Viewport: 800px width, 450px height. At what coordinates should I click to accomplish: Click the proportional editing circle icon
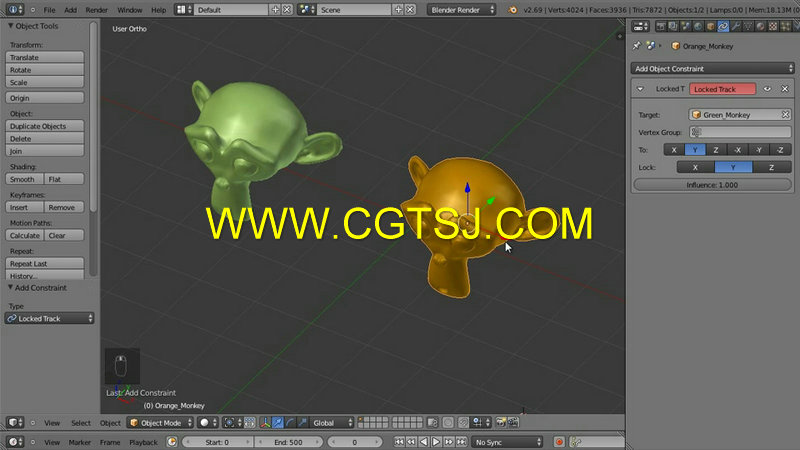[x=448, y=422]
